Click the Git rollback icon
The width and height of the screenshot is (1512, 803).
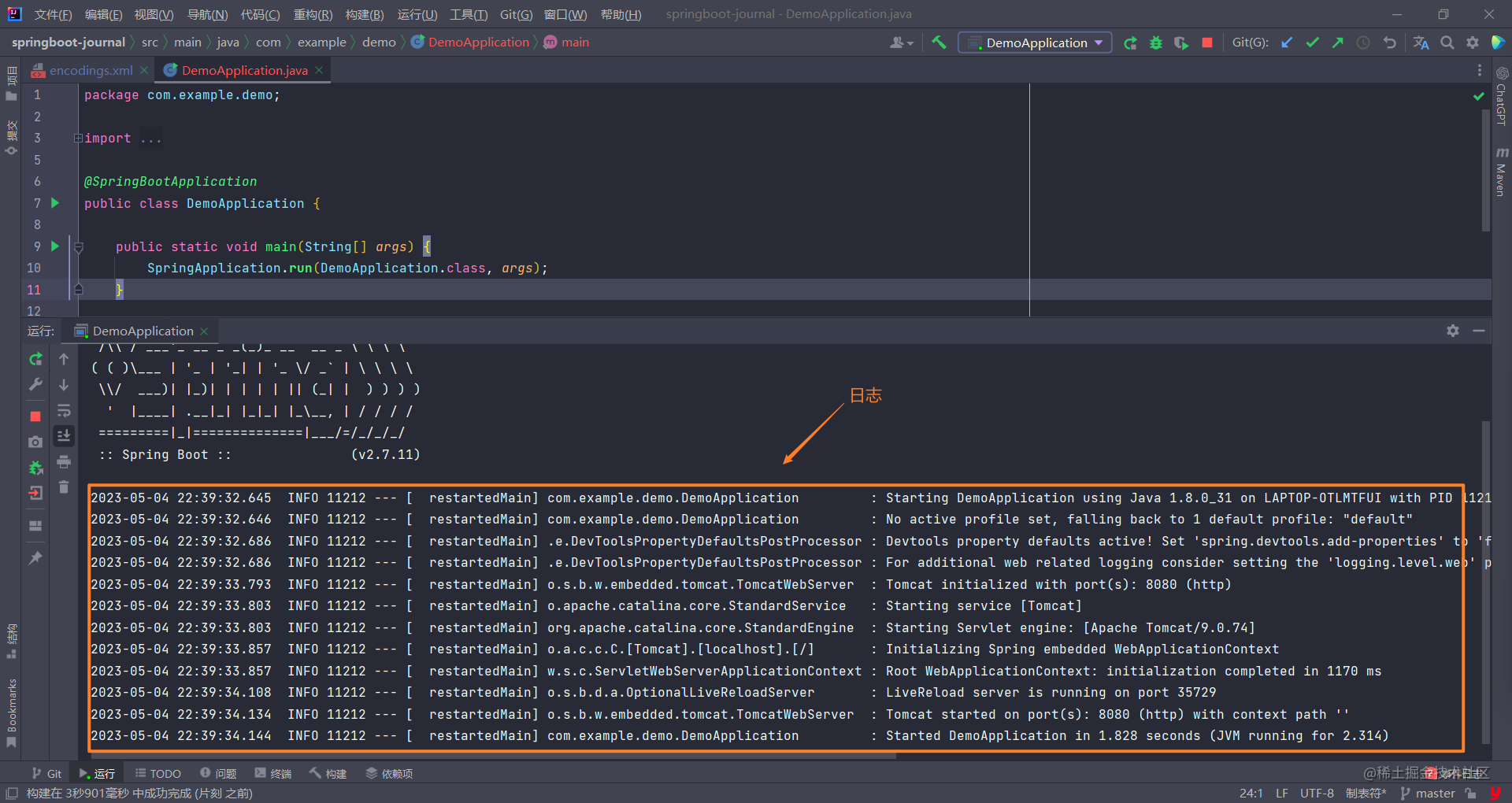pyautogui.click(x=1389, y=43)
